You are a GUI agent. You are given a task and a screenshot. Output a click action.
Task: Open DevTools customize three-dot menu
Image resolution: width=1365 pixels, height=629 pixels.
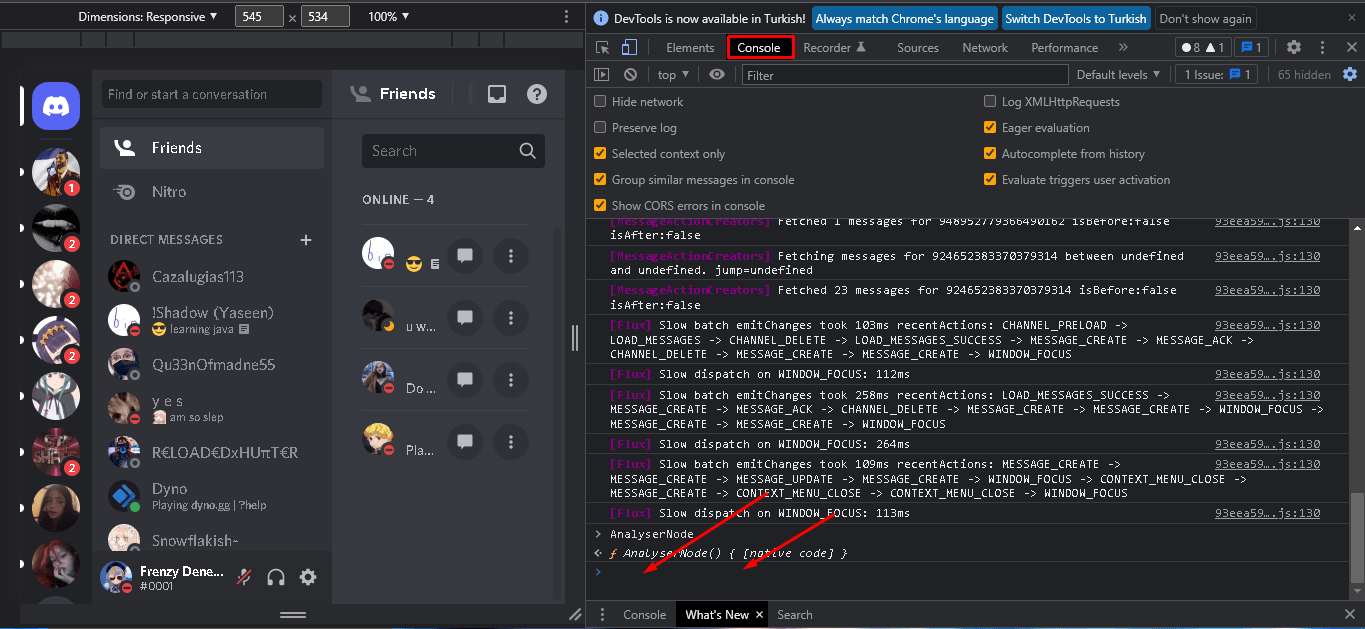1324,47
